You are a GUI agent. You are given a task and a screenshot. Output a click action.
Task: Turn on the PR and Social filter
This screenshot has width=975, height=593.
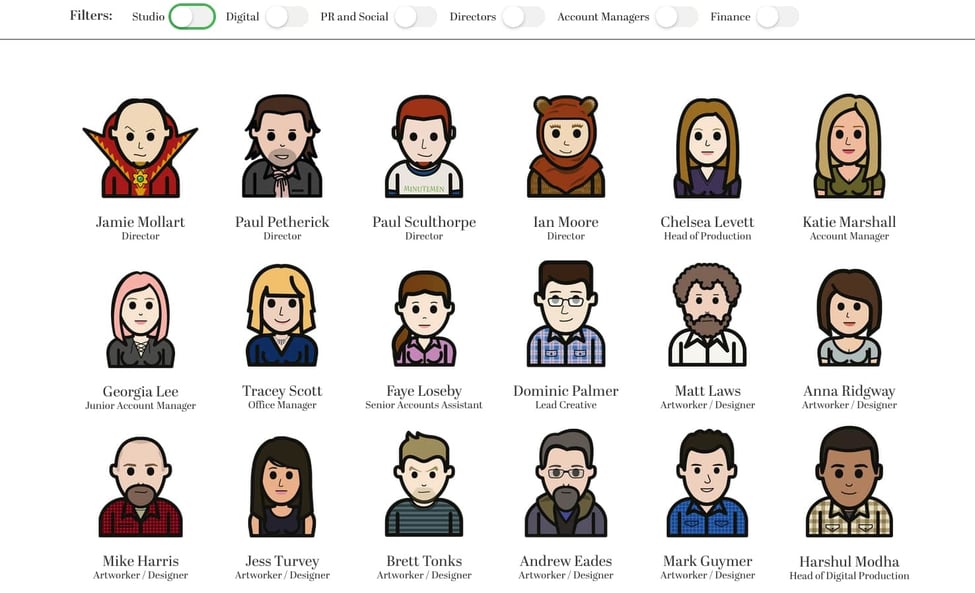[415, 17]
